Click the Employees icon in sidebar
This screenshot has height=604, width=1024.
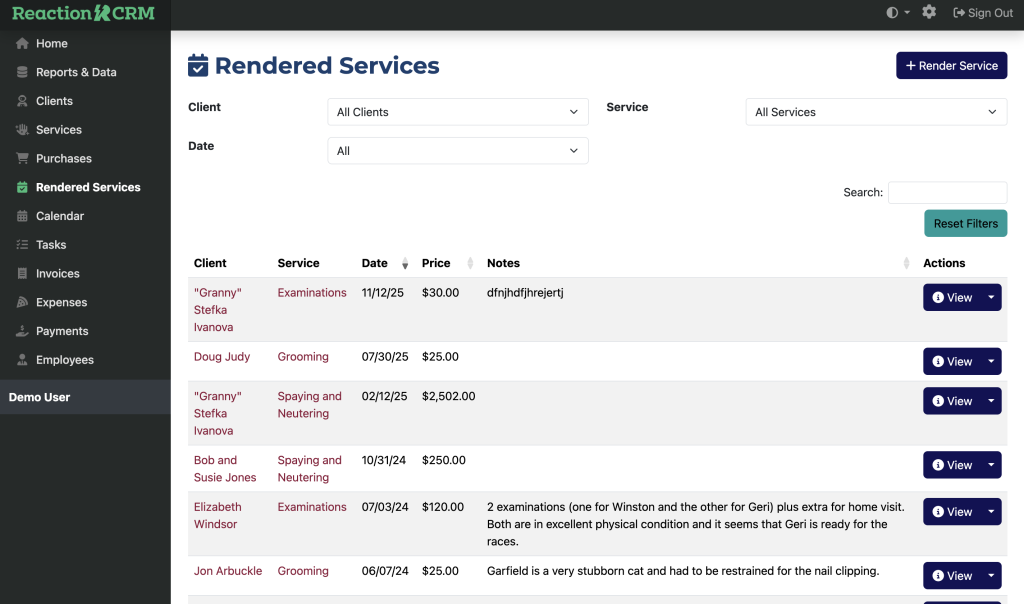tap(22, 360)
